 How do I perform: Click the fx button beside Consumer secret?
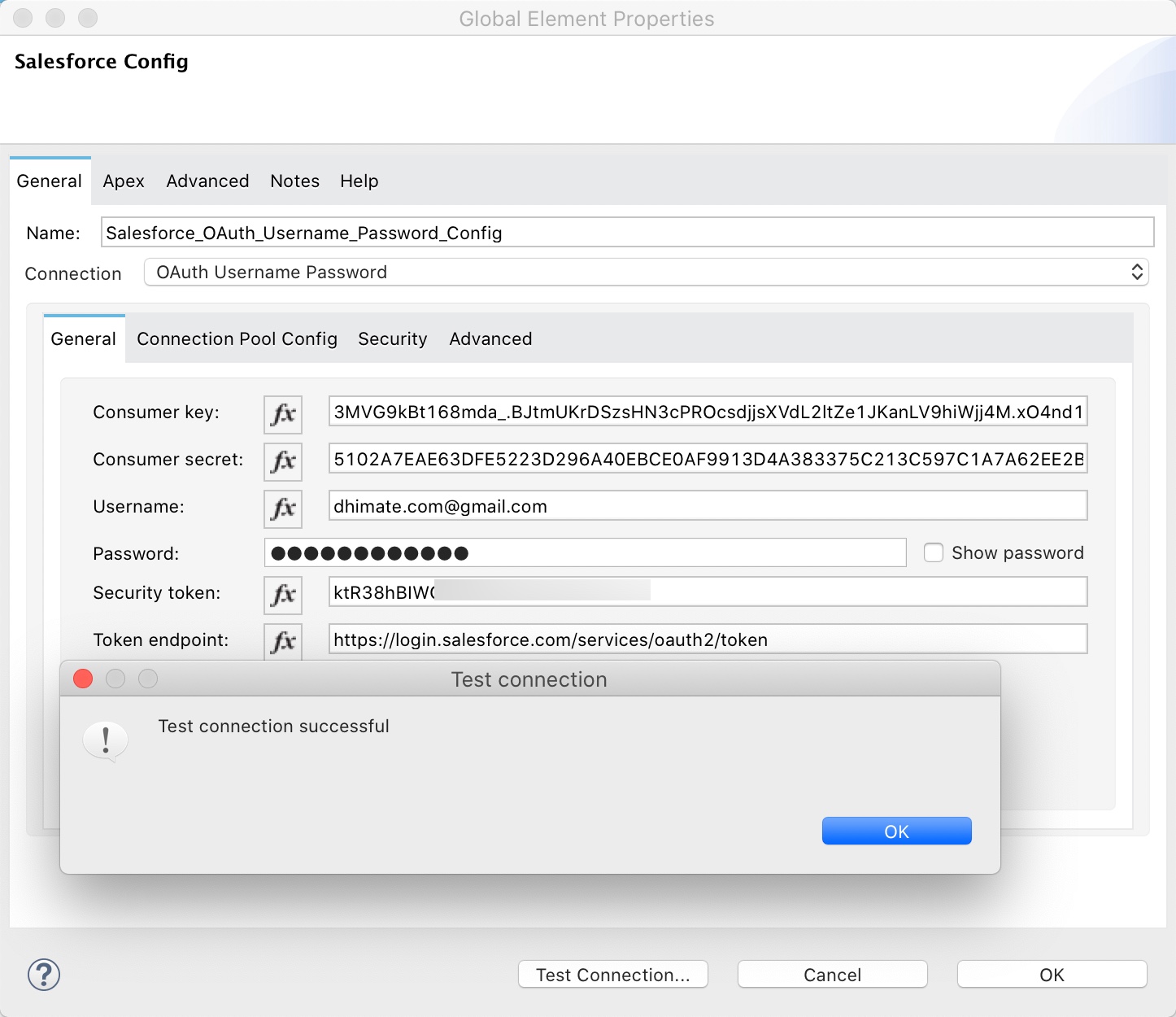coord(283,461)
